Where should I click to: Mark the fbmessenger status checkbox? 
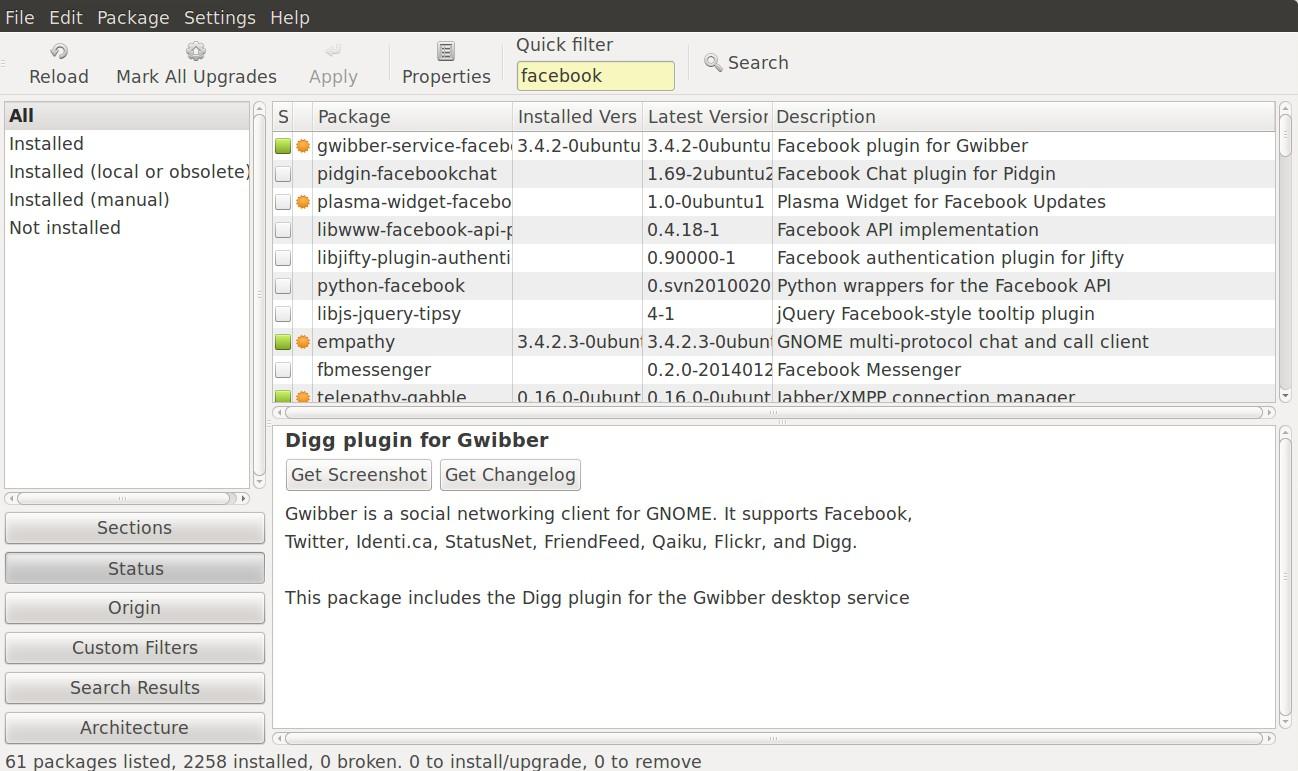[284, 370]
